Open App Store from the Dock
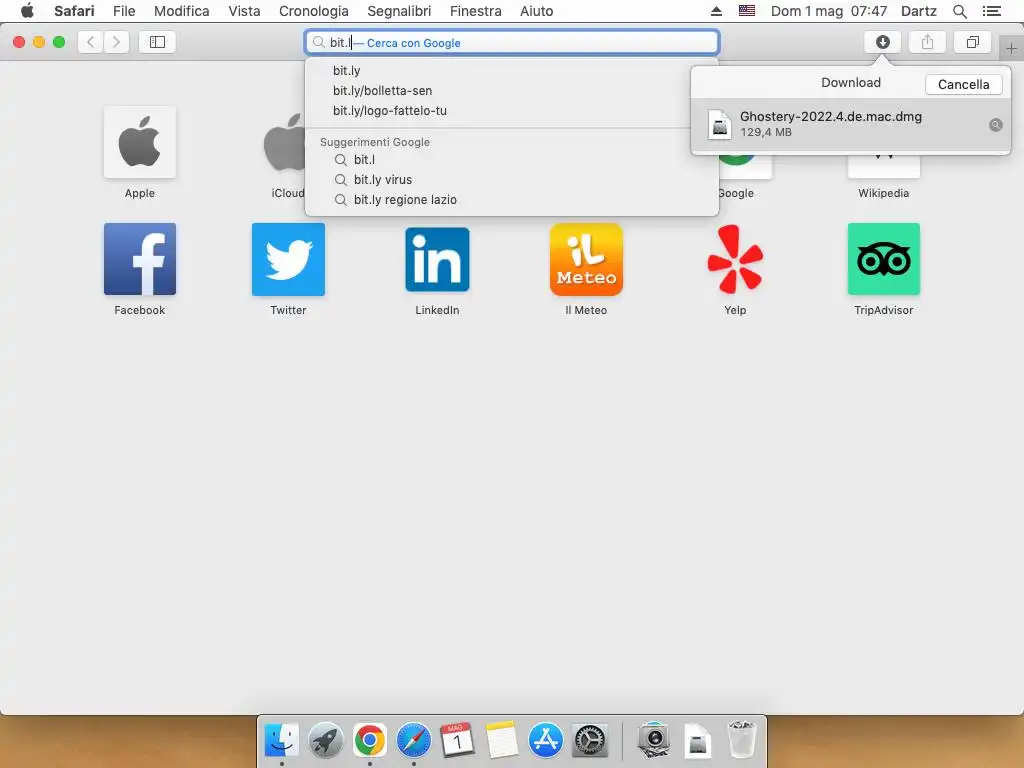The image size is (1024, 768). (x=545, y=740)
